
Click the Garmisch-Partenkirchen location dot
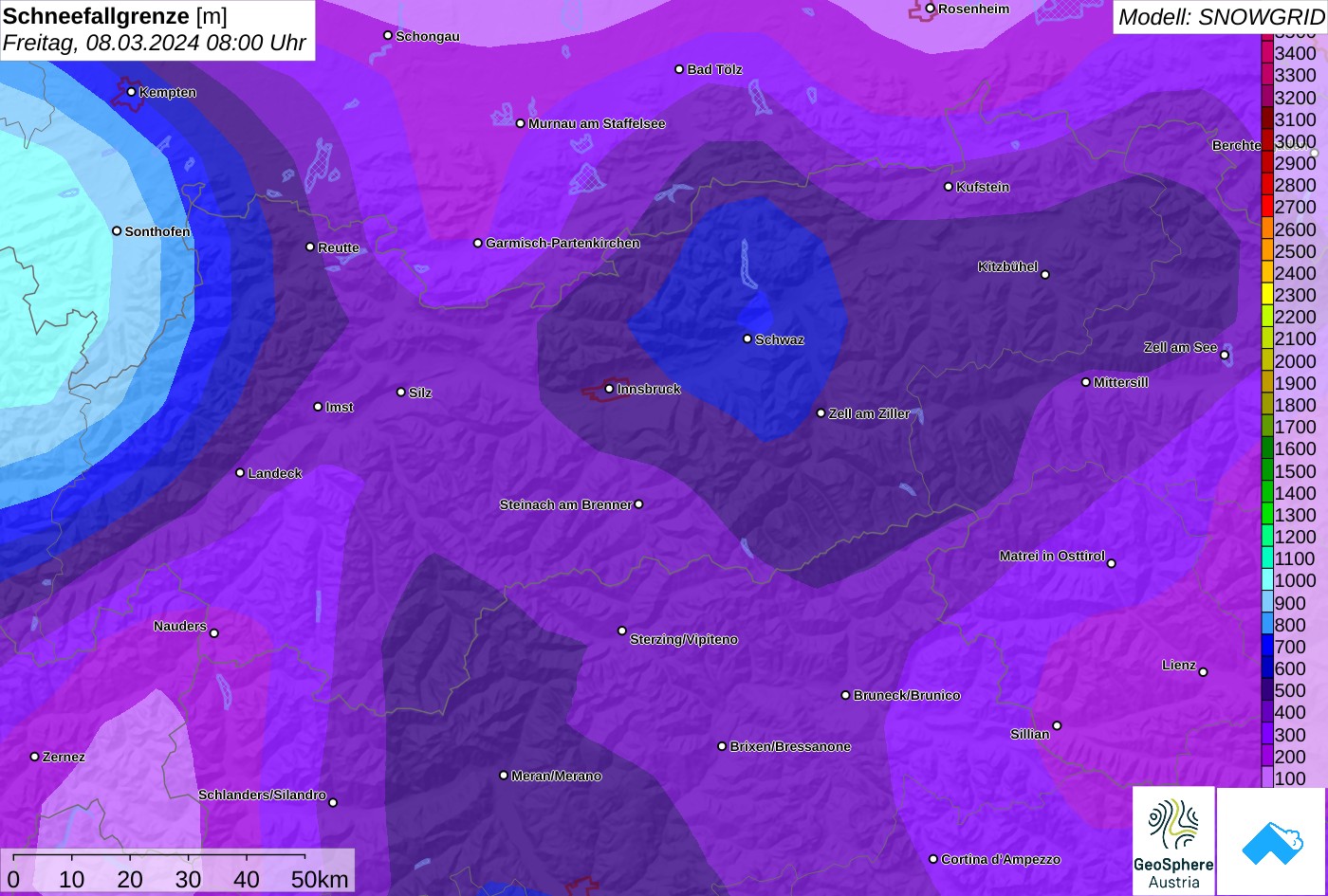click(x=478, y=243)
